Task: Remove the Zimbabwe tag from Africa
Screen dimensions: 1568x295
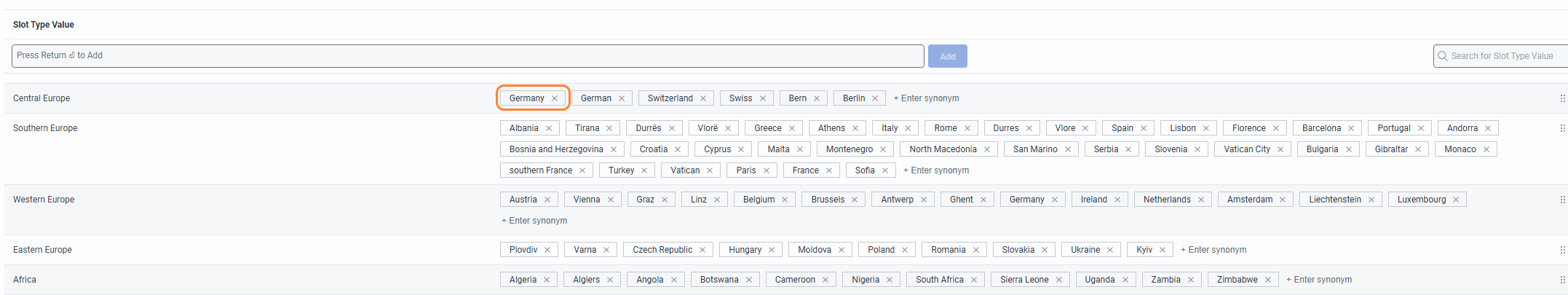Action: tap(1267, 280)
